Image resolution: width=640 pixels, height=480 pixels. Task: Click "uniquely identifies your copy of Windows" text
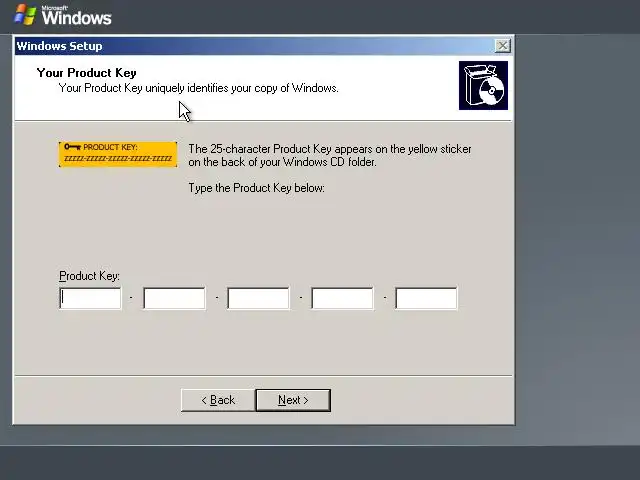[x=241, y=88]
